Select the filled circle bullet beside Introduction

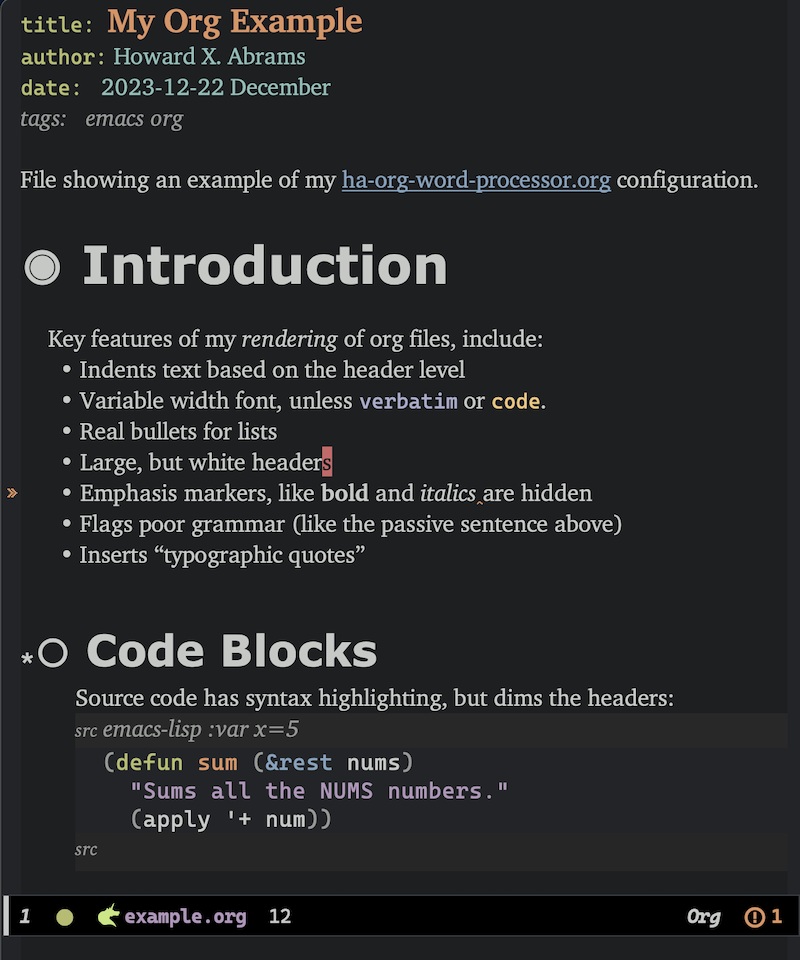42,266
